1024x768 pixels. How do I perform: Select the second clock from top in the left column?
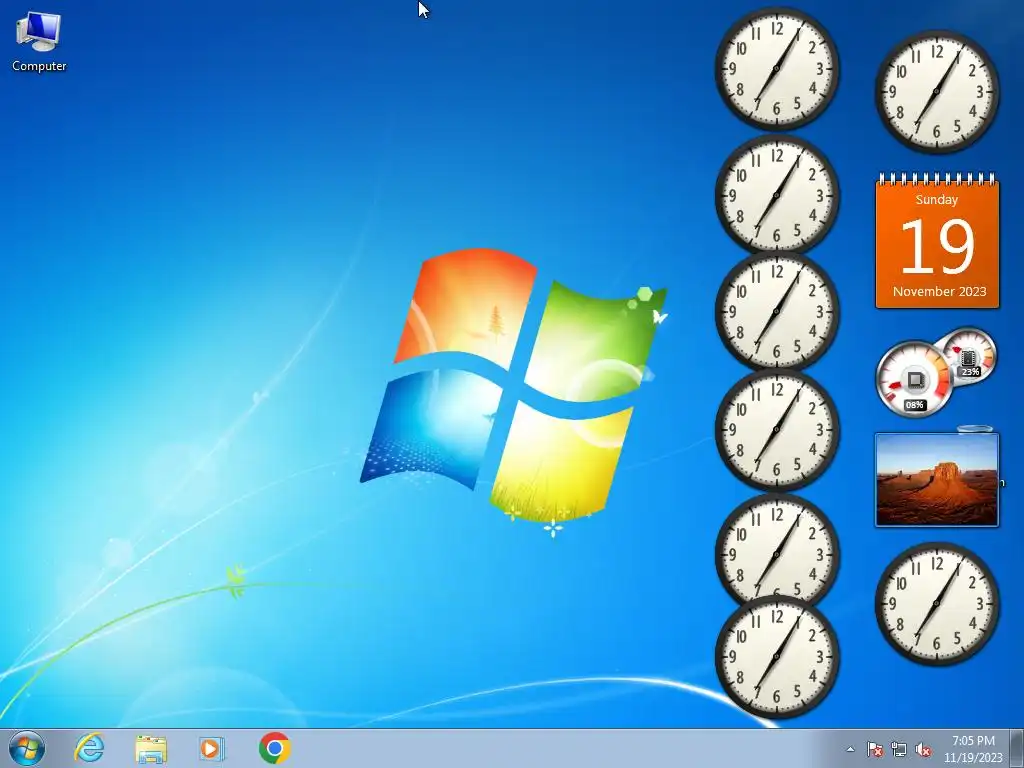(x=776, y=195)
